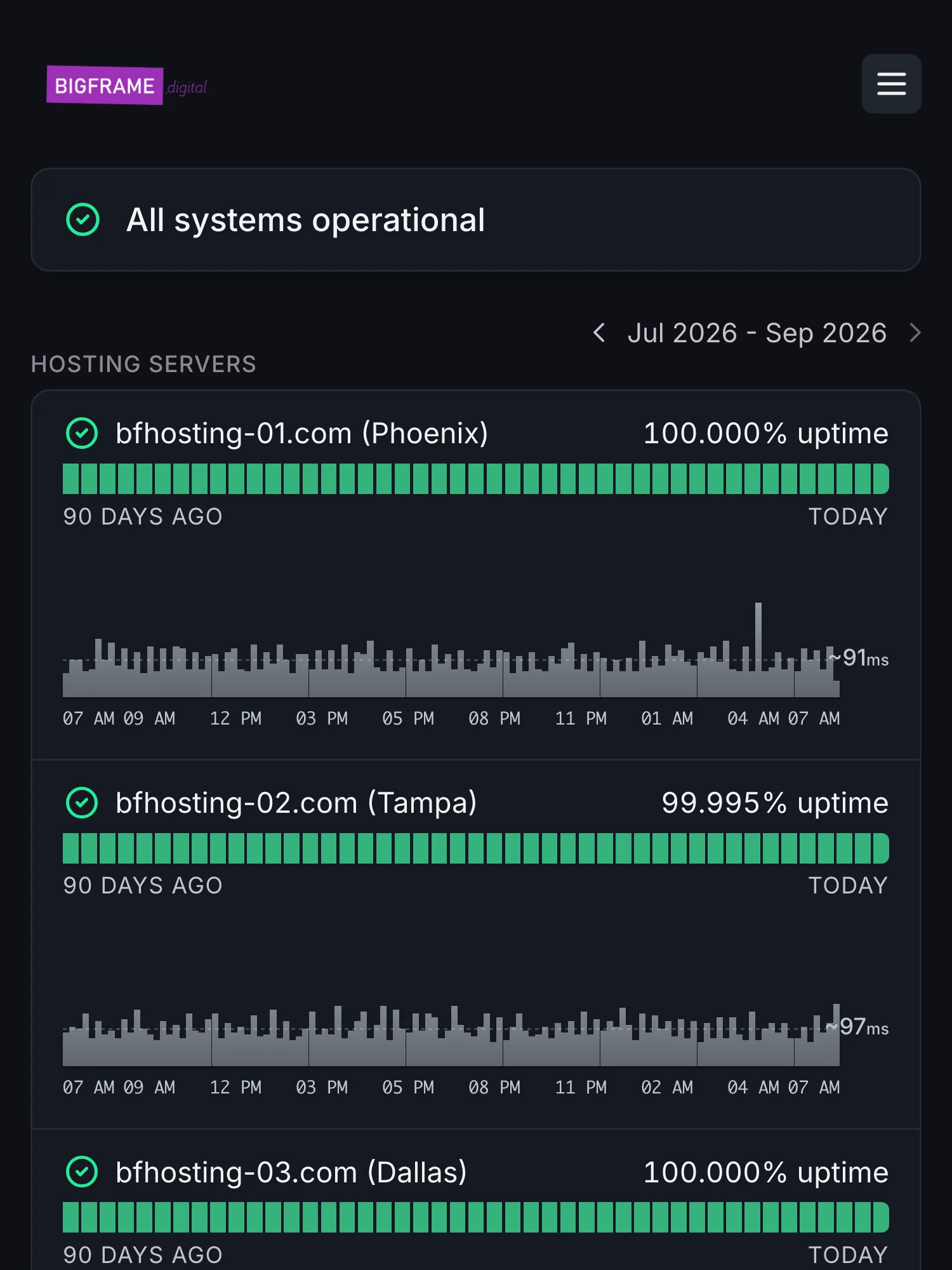The width and height of the screenshot is (952, 1270).
Task: Click the 01 AM label on Phoenix chart
Action: point(666,718)
